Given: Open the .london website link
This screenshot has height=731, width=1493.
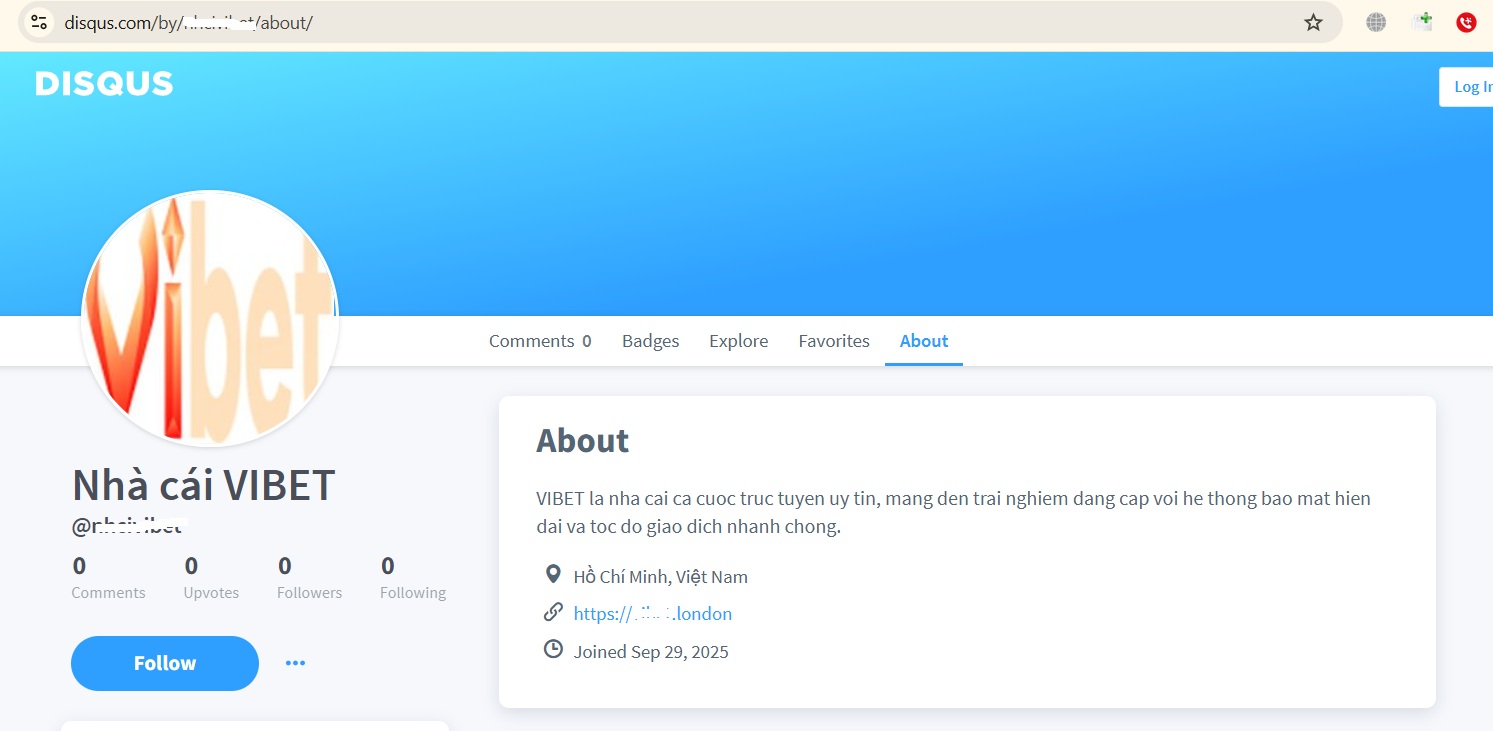Looking at the screenshot, I should coord(653,614).
